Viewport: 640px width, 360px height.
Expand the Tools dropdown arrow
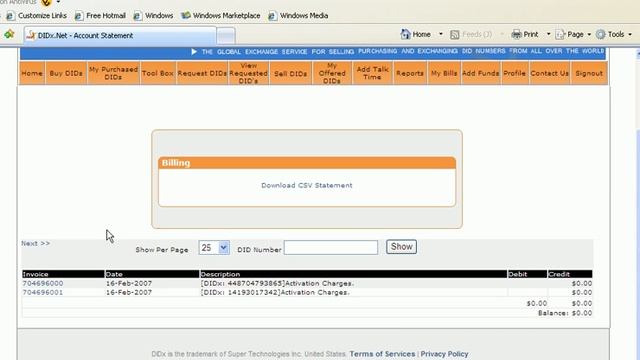tap(630, 35)
